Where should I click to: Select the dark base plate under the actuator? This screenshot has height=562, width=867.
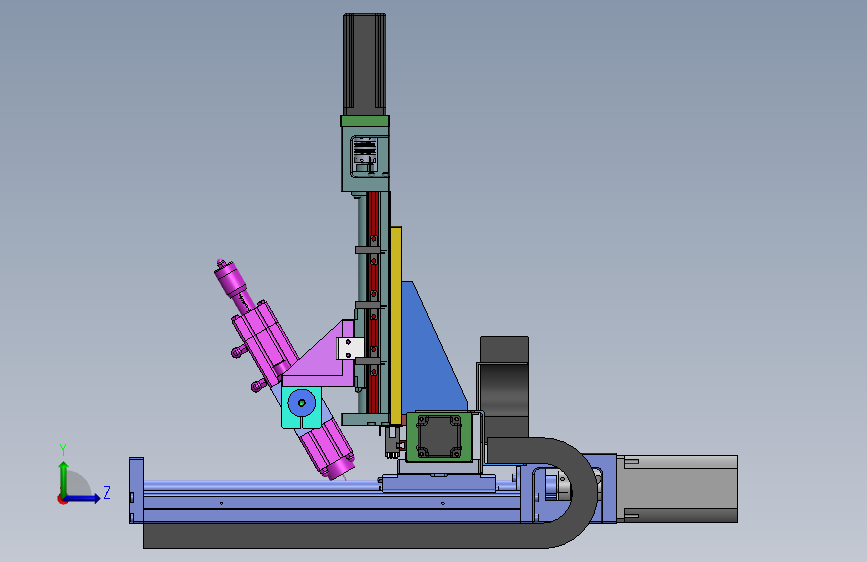click(x=343, y=535)
